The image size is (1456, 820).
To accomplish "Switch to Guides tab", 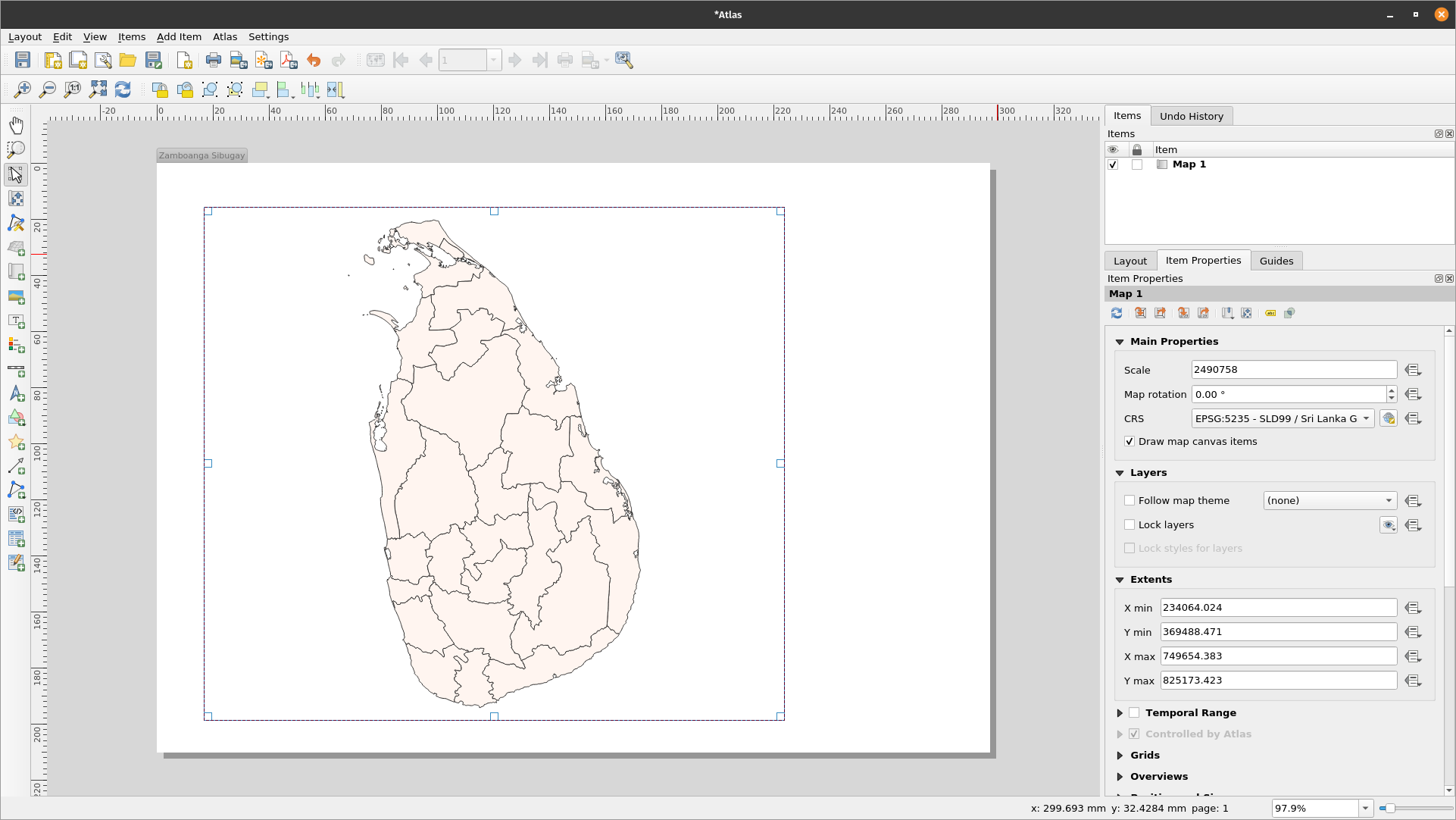I will [x=1276, y=261].
